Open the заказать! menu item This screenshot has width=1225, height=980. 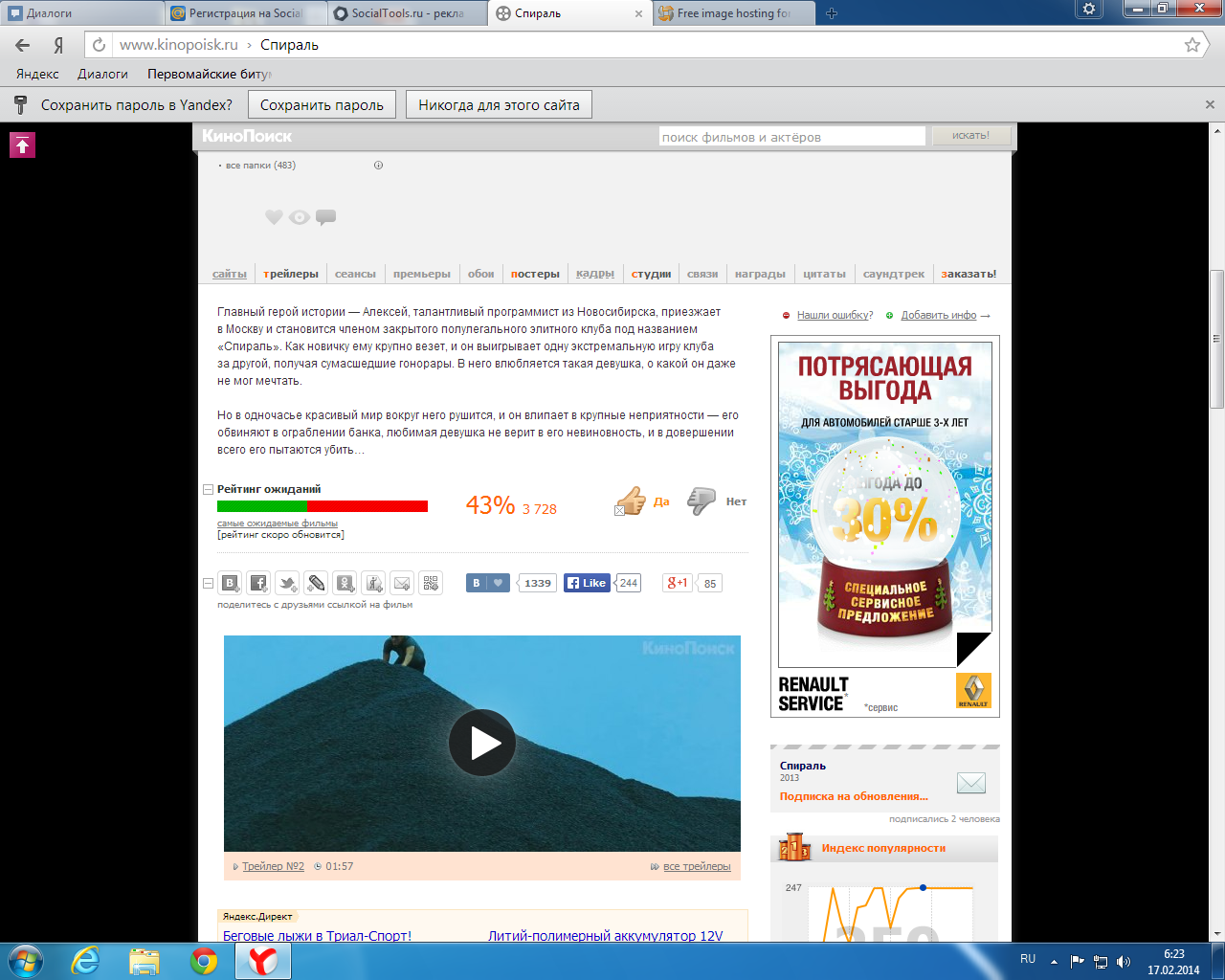point(969,274)
